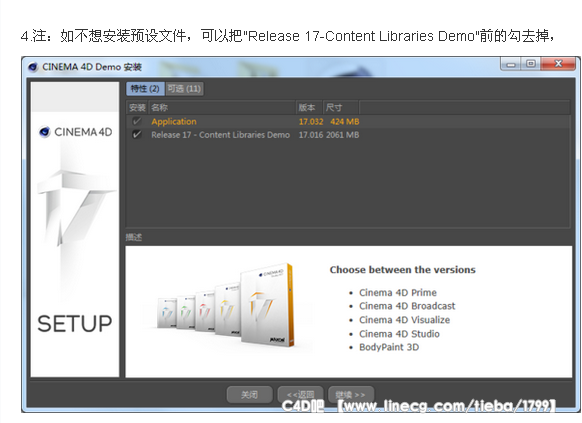Image resolution: width=582 pixels, height=423 pixels.
Task: Minimize the CINEMA 4D Demo window
Action: point(511,64)
